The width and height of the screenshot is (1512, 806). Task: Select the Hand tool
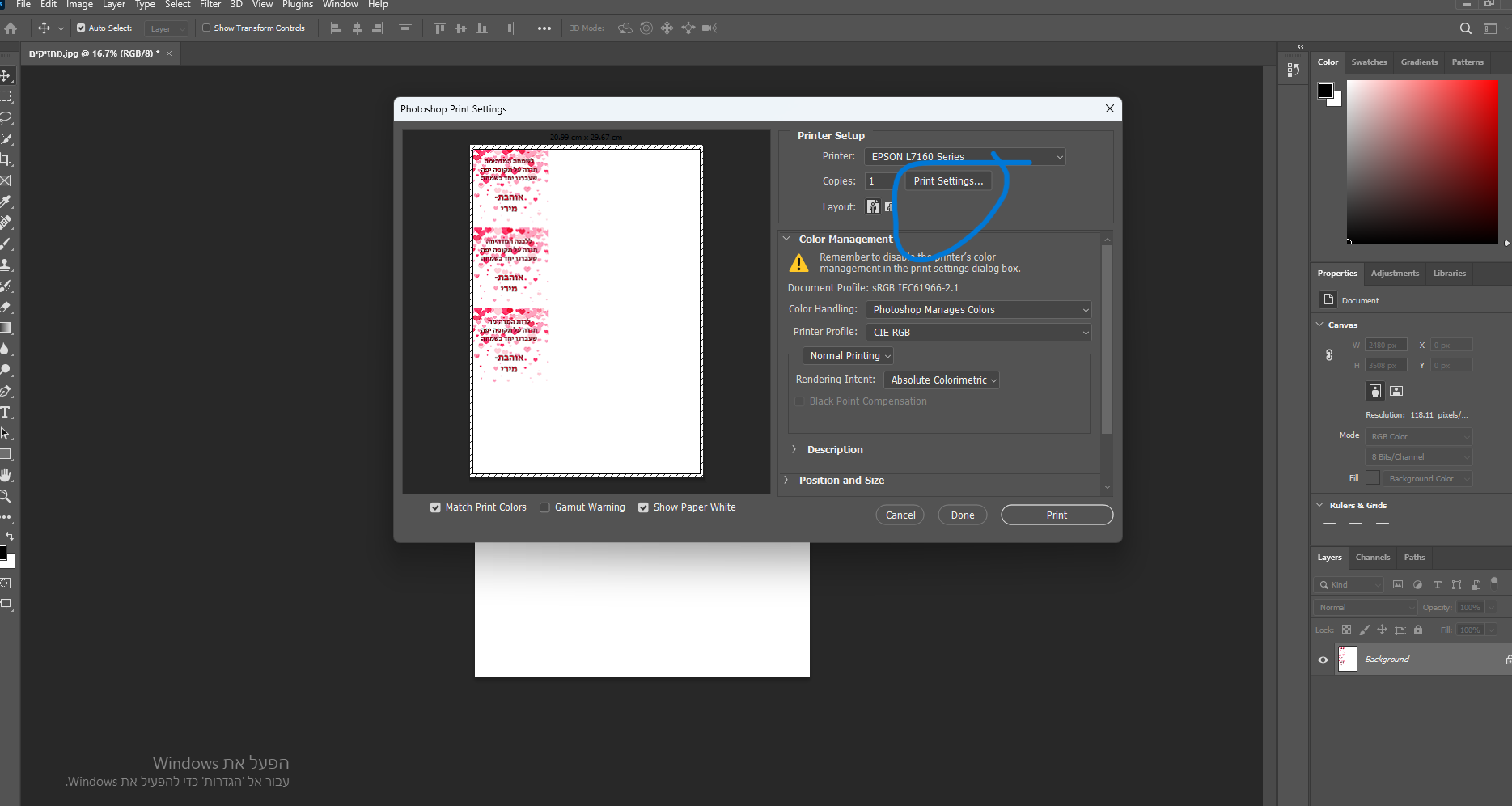tap(6, 475)
